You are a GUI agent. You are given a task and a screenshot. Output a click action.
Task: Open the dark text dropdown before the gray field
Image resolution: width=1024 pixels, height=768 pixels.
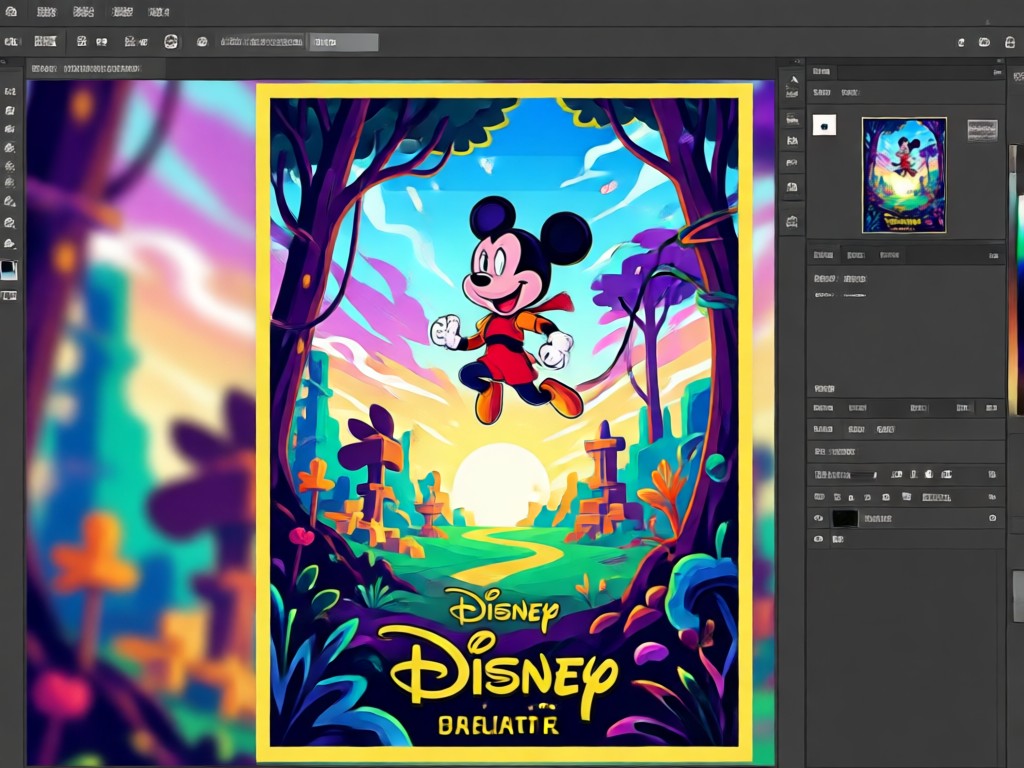tap(262, 42)
